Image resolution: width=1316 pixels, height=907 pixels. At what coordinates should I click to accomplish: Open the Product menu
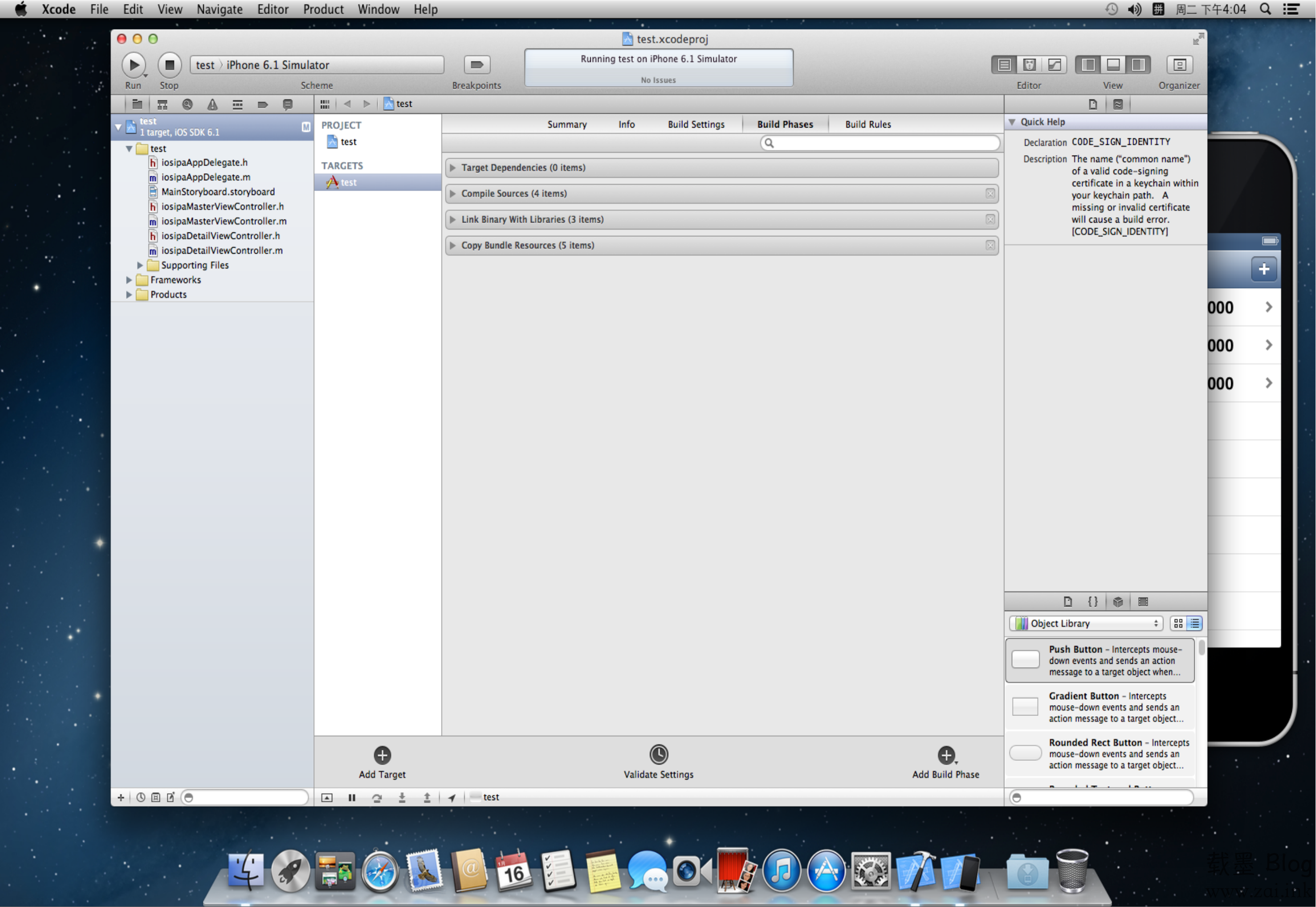pyautogui.click(x=323, y=9)
